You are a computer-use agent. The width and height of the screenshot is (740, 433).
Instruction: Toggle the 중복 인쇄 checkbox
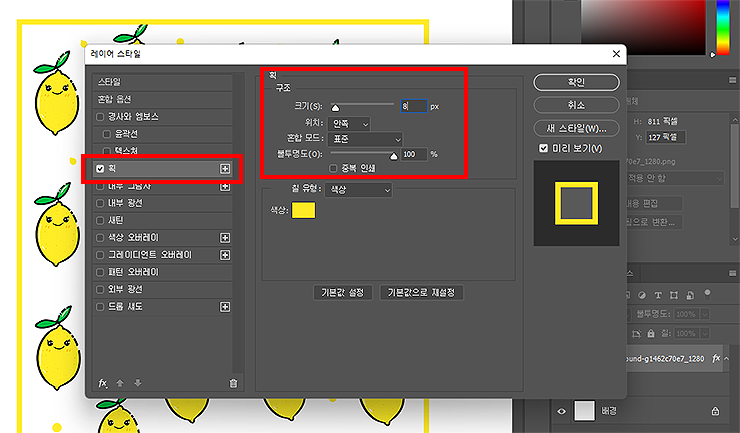[333, 168]
